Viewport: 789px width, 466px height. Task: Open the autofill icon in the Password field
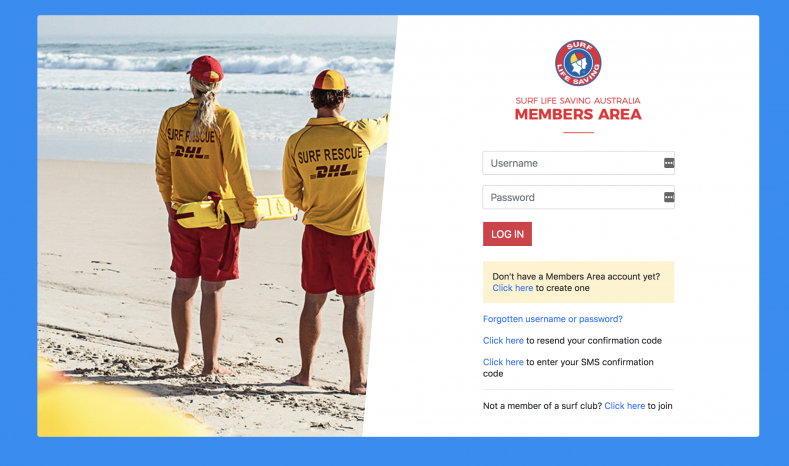(x=669, y=197)
